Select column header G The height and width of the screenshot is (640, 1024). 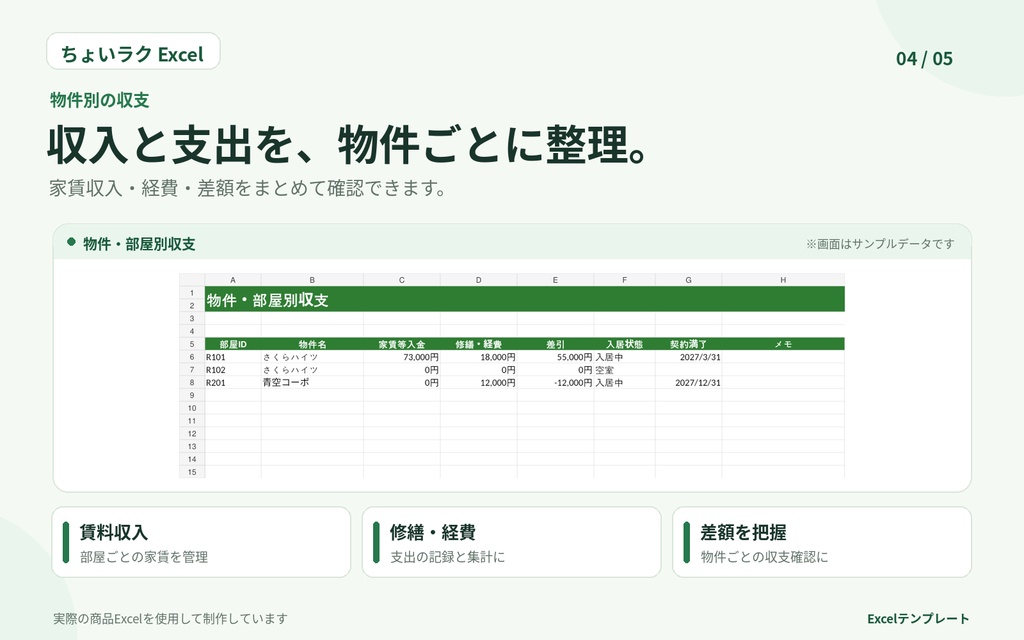click(688, 280)
